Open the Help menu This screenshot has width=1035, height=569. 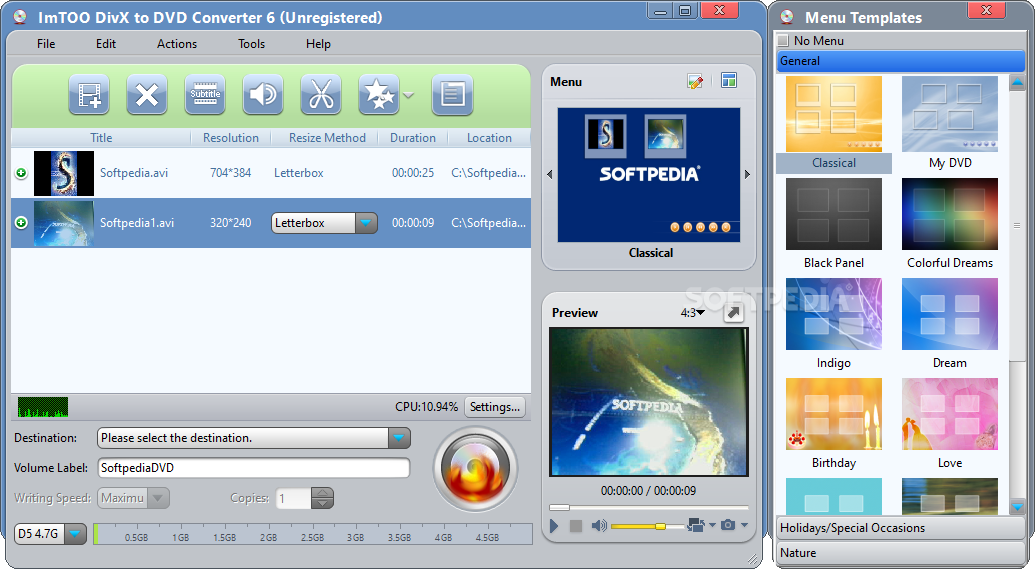point(318,44)
